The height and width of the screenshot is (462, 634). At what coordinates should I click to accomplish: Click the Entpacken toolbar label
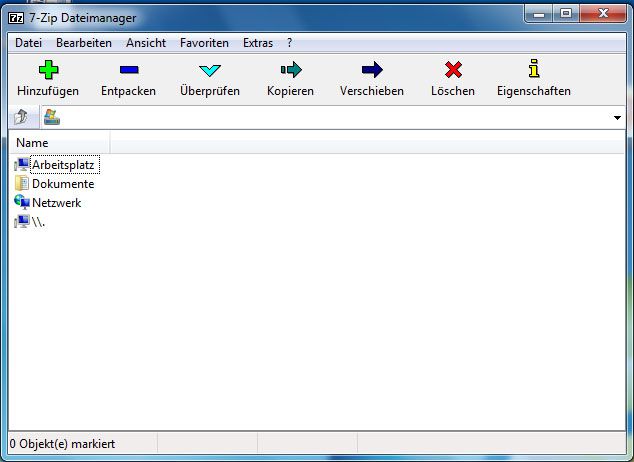coord(129,91)
